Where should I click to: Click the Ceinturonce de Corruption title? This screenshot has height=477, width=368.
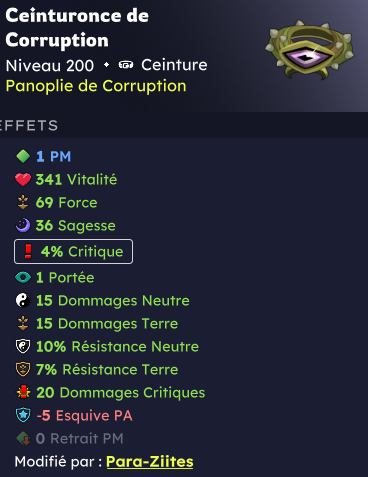[77, 28]
